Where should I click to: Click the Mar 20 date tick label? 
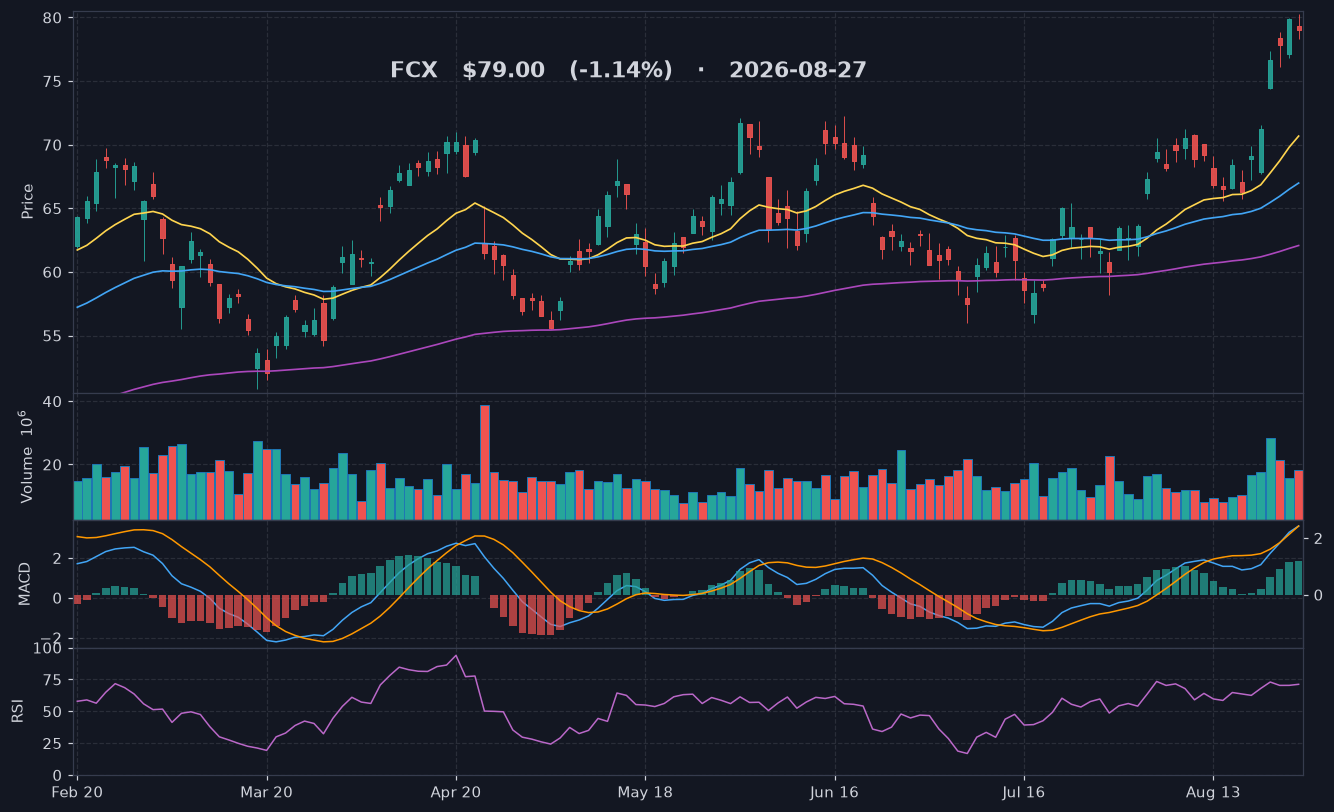click(267, 792)
